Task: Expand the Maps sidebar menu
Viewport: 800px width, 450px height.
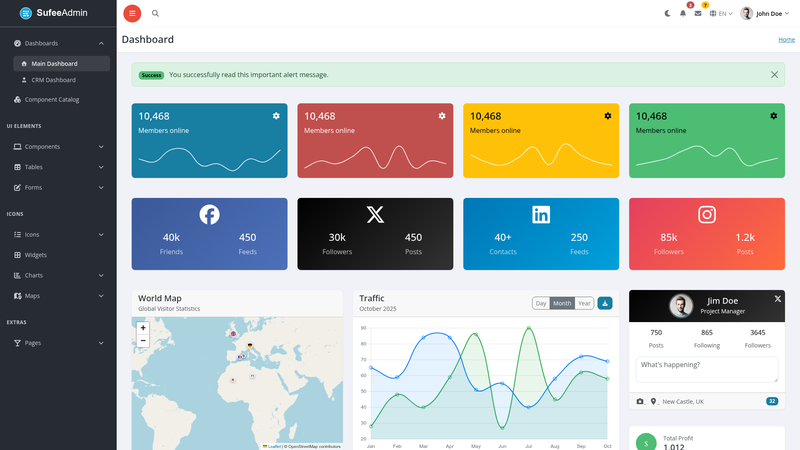Action: pos(58,295)
